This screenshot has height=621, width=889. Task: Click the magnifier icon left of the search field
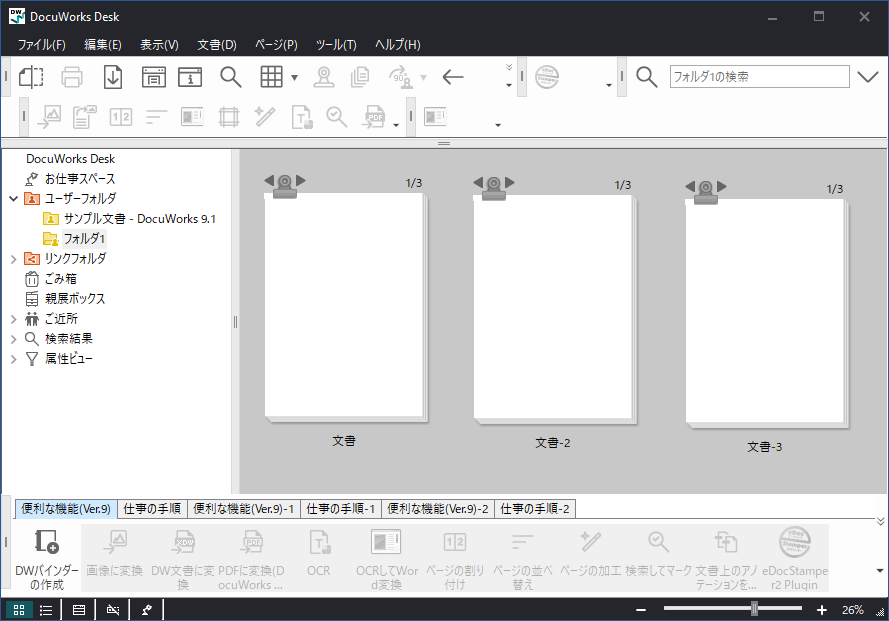pyautogui.click(x=646, y=77)
